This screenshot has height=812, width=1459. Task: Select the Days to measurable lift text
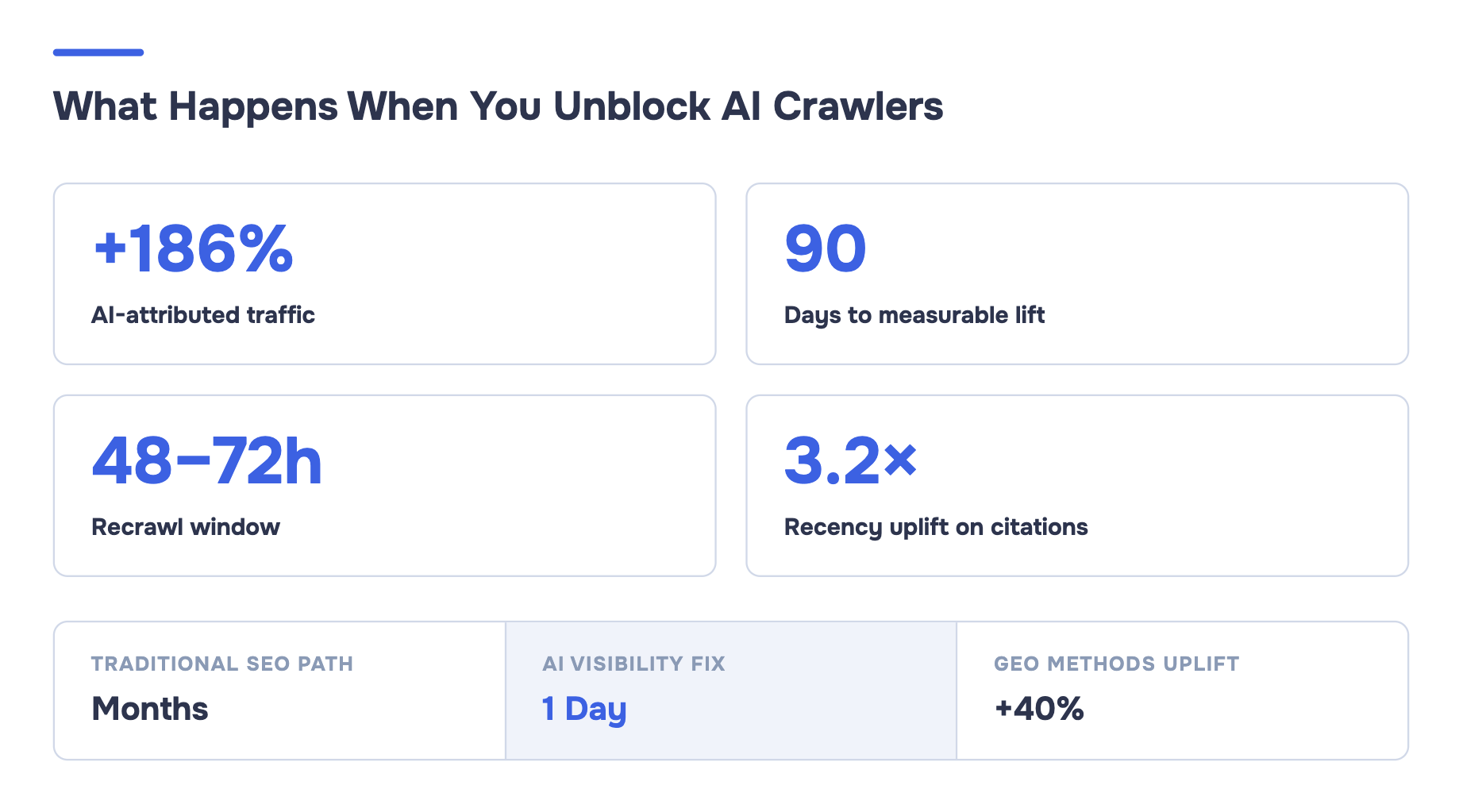point(914,315)
